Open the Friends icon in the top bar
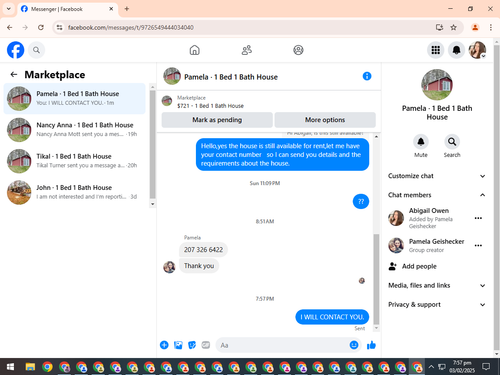 click(x=247, y=50)
